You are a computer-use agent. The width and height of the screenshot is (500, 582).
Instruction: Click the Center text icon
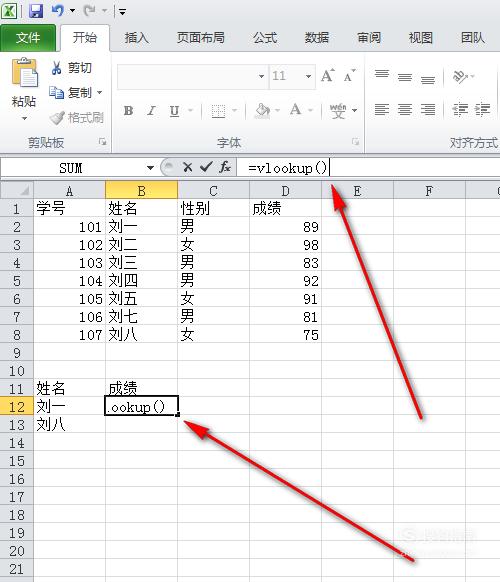click(405, 110)
